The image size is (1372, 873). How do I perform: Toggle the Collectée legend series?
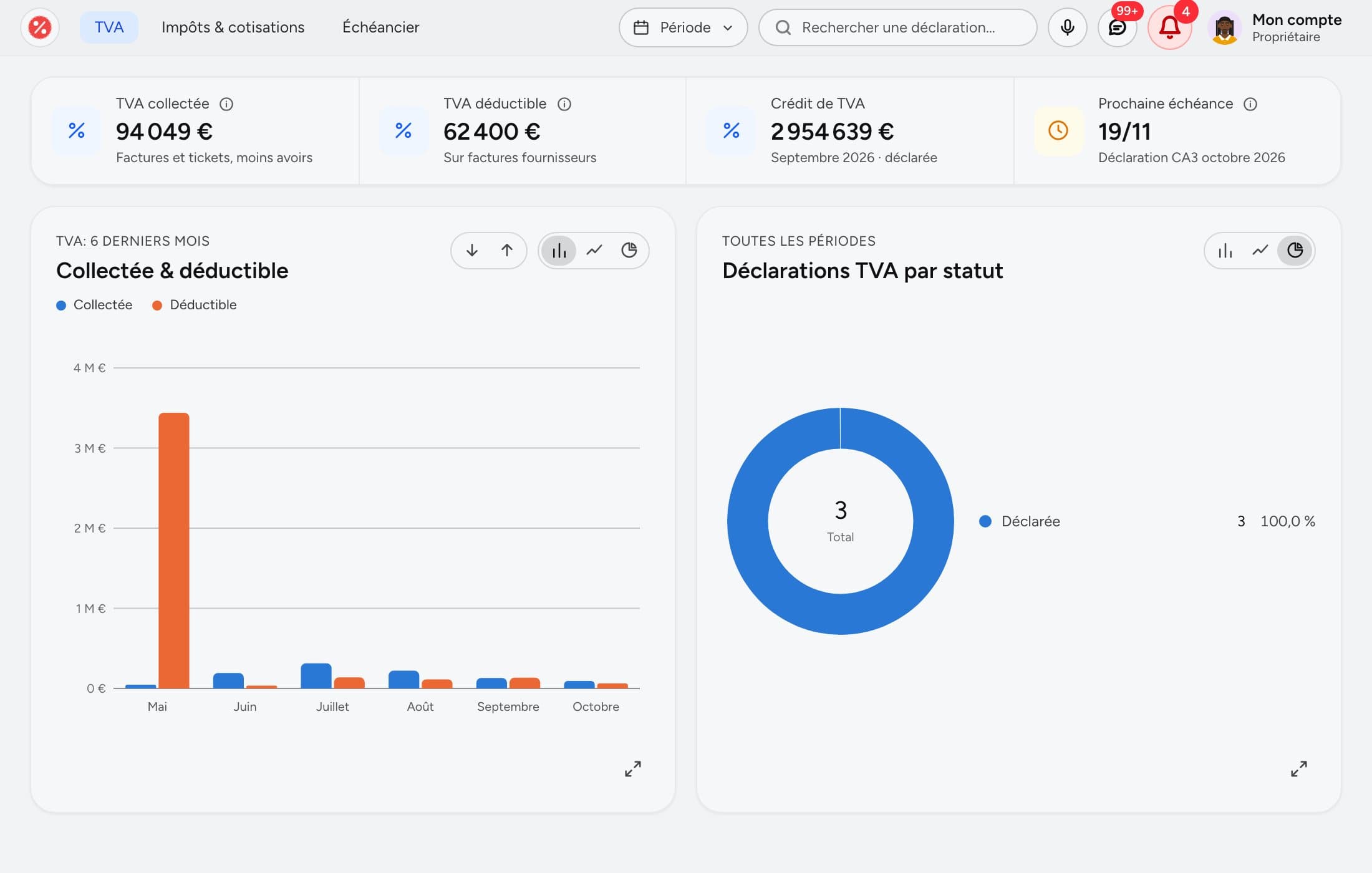pyautogui.click(x=94, y=305)
